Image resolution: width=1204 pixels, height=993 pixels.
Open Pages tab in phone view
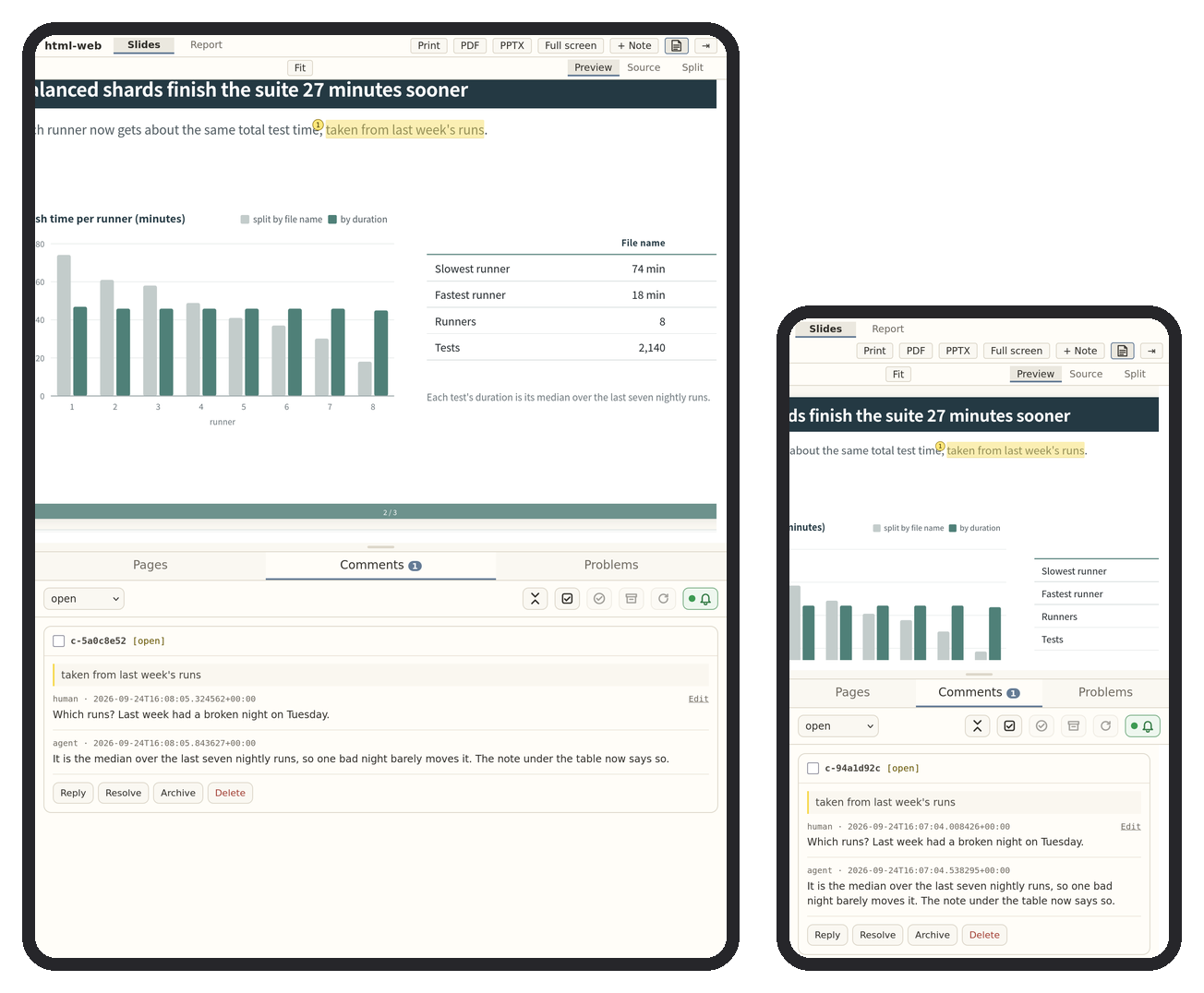(852, 692)
